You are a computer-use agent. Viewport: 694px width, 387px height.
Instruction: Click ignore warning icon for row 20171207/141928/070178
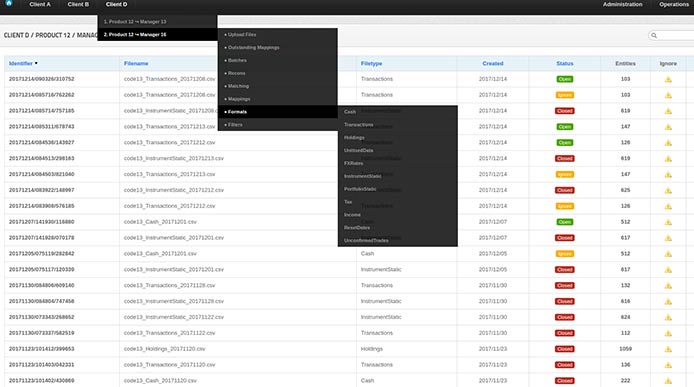pyautogui.click(x=668, y=238)
